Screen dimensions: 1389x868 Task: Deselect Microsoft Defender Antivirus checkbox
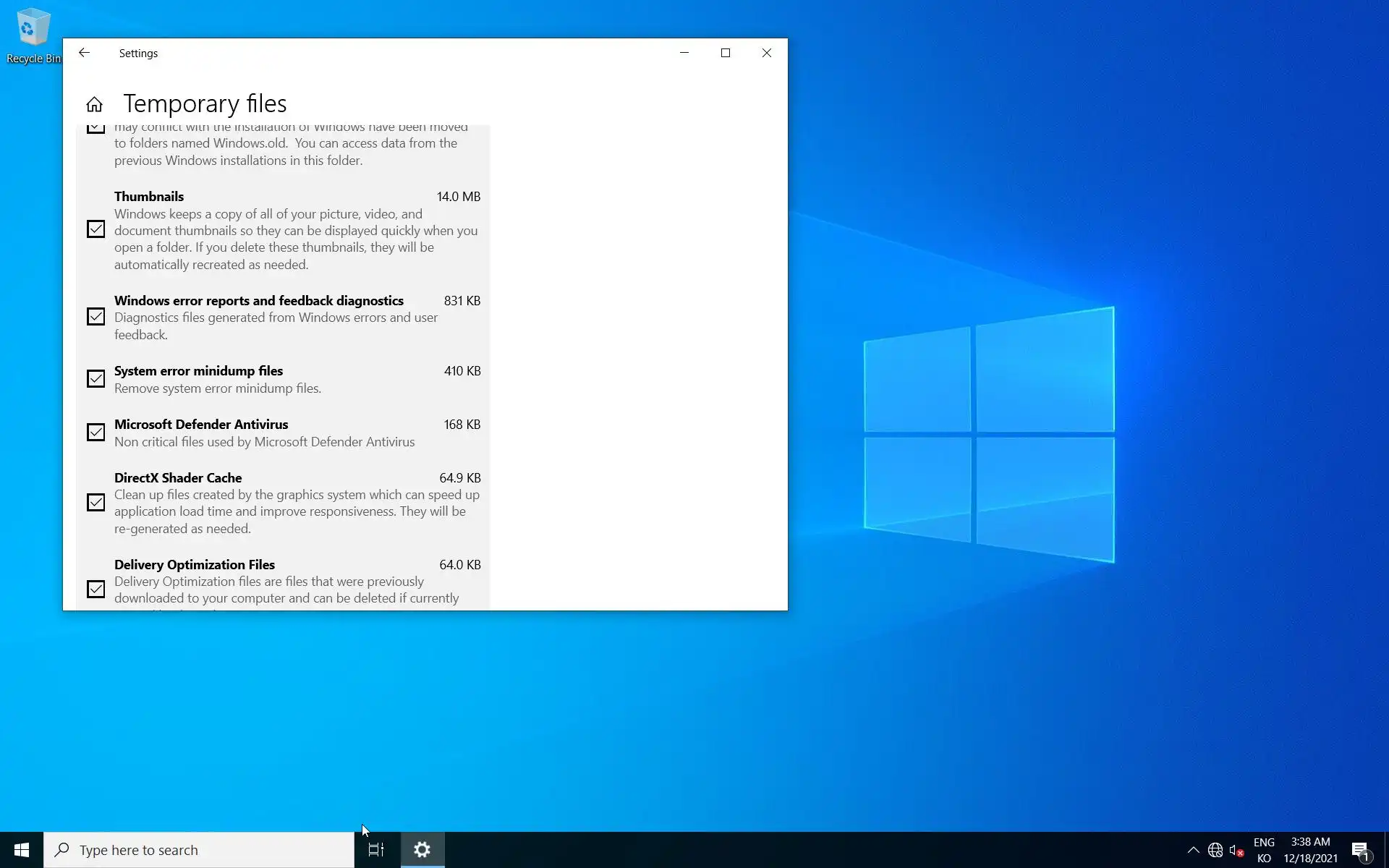click(95, 433)
